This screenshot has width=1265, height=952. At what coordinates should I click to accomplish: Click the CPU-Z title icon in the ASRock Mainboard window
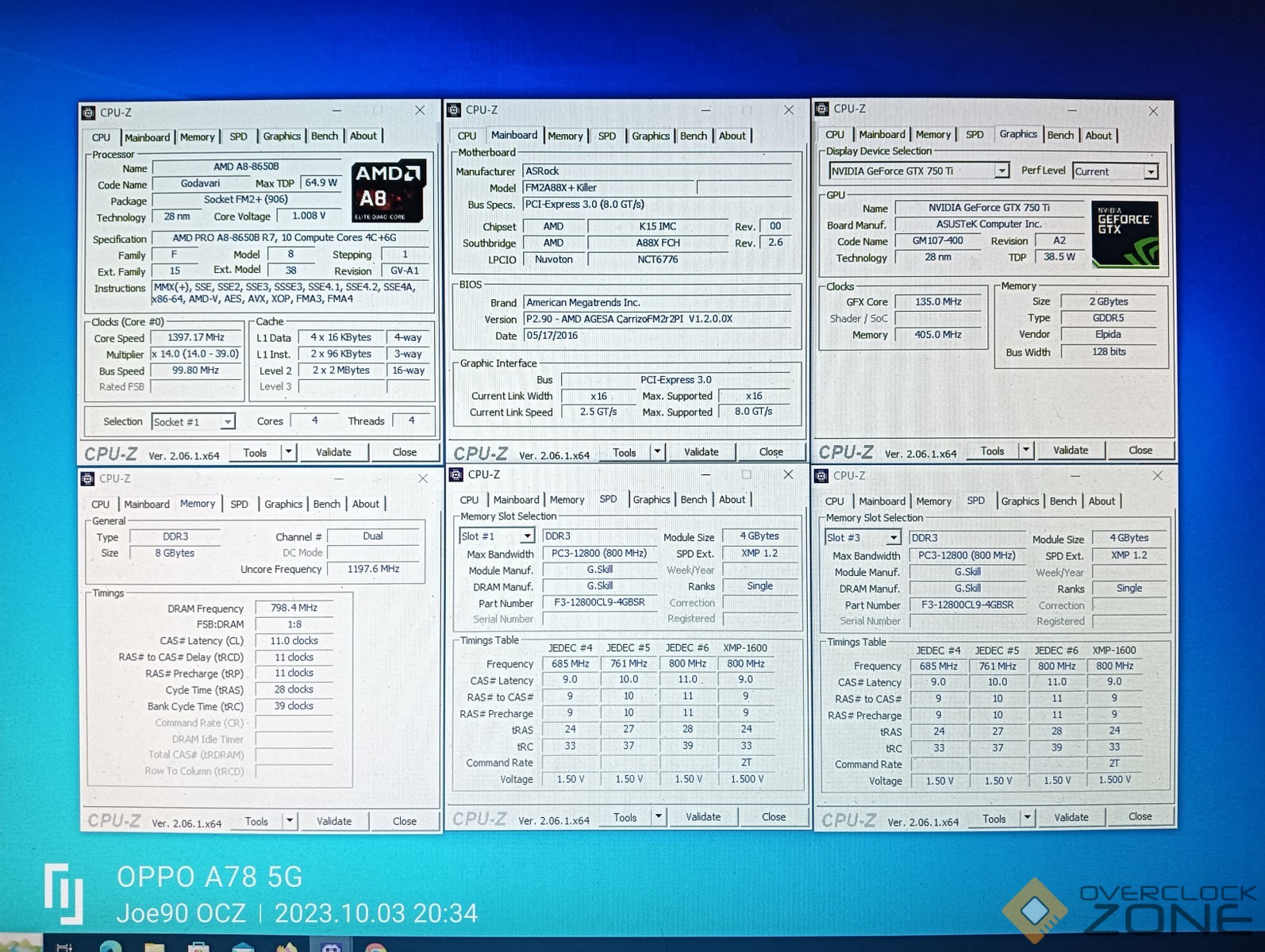(x=454, y=110)
